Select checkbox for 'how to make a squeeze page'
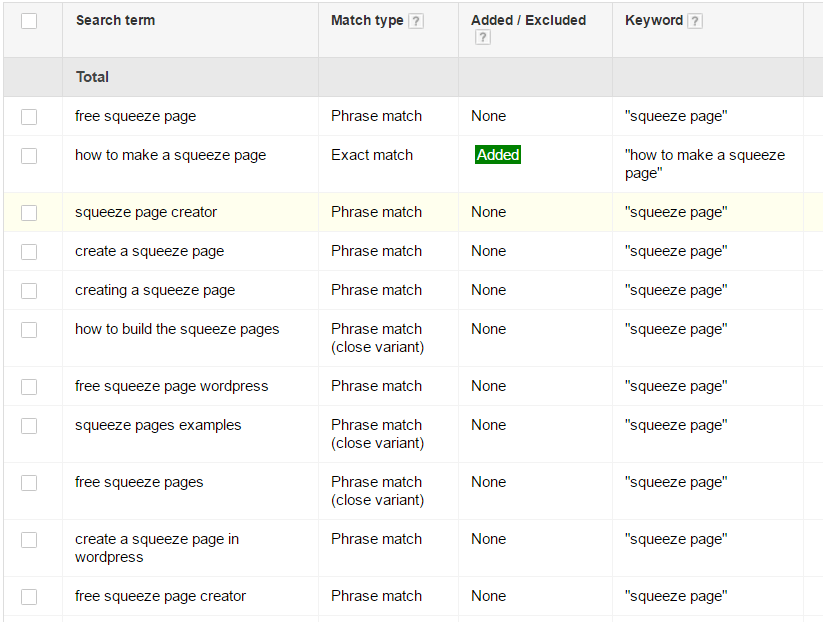Viewport: 823px width, 622px height. 29,156
